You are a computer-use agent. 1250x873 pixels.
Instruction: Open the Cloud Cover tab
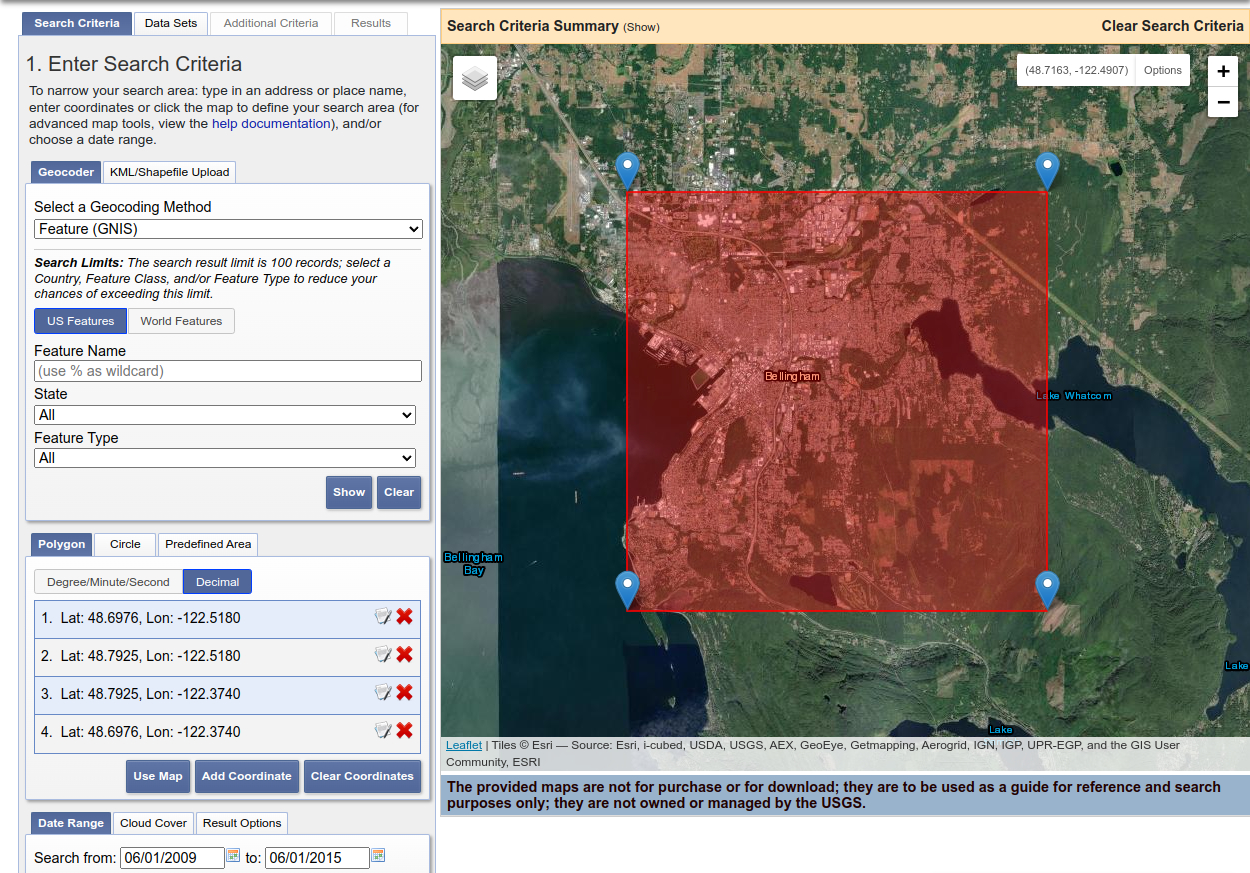(x=153, y=823)
